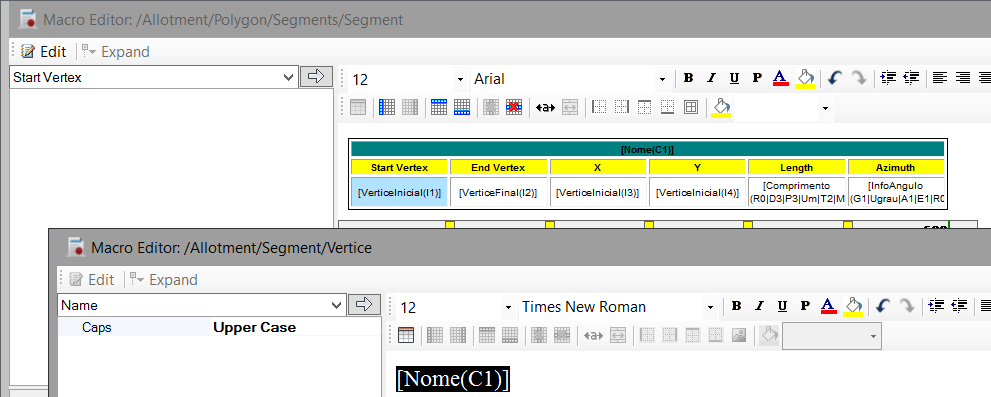Toggle Underline in Times New Roman toolbar

(782, 306)
